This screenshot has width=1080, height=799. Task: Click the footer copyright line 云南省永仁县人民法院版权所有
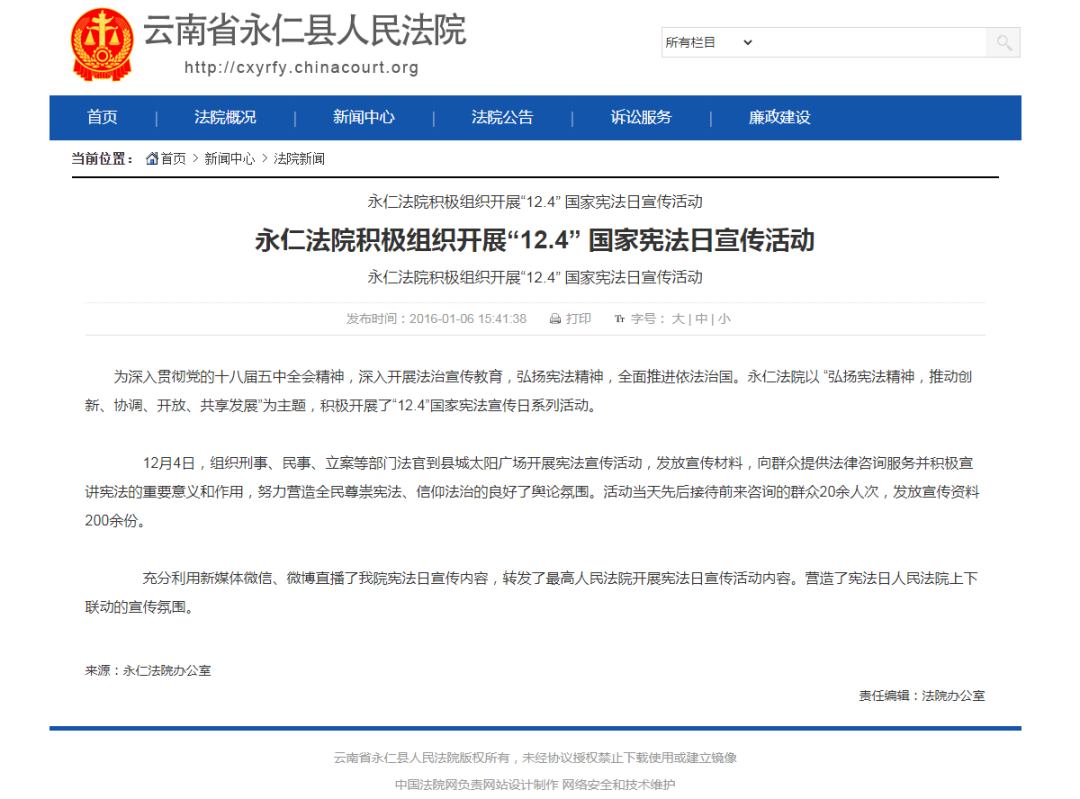click(535, 758)
